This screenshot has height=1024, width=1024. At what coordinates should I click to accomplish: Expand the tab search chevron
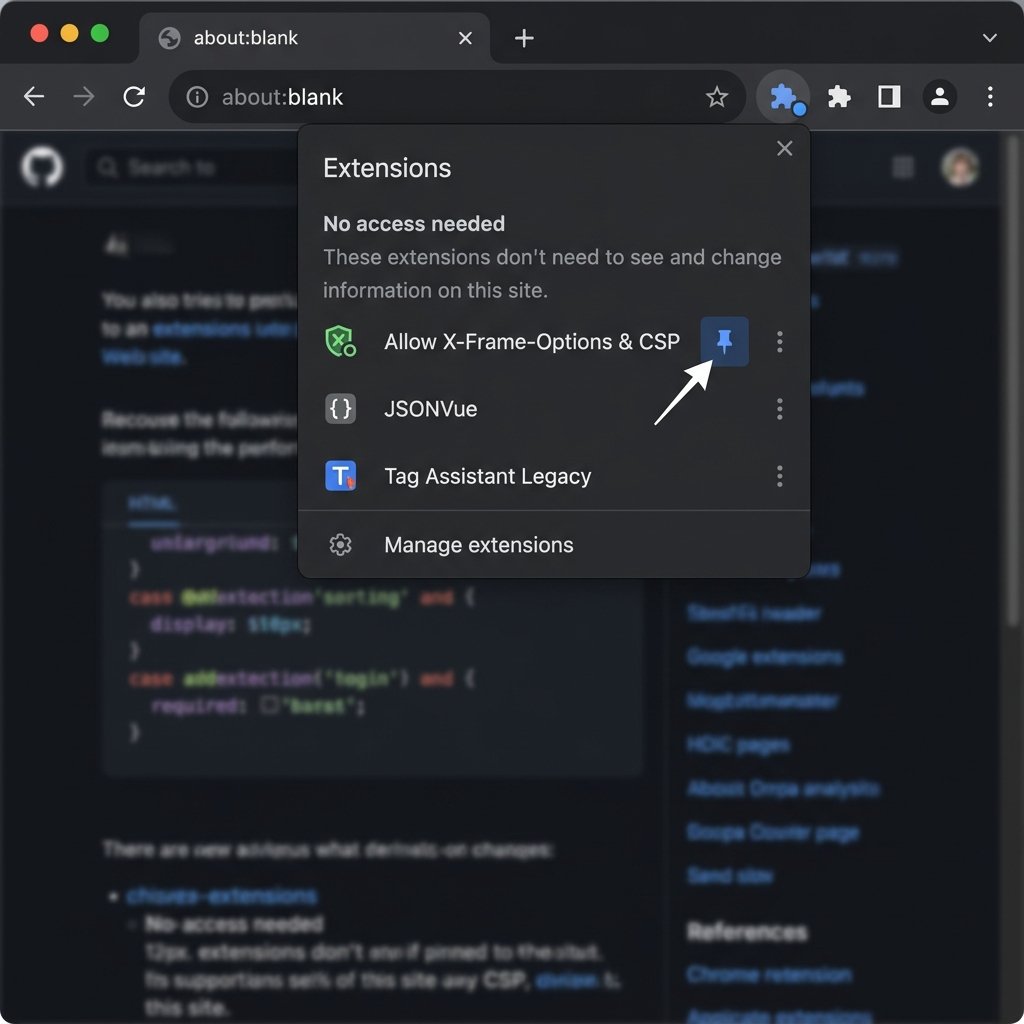click(989, 38)
